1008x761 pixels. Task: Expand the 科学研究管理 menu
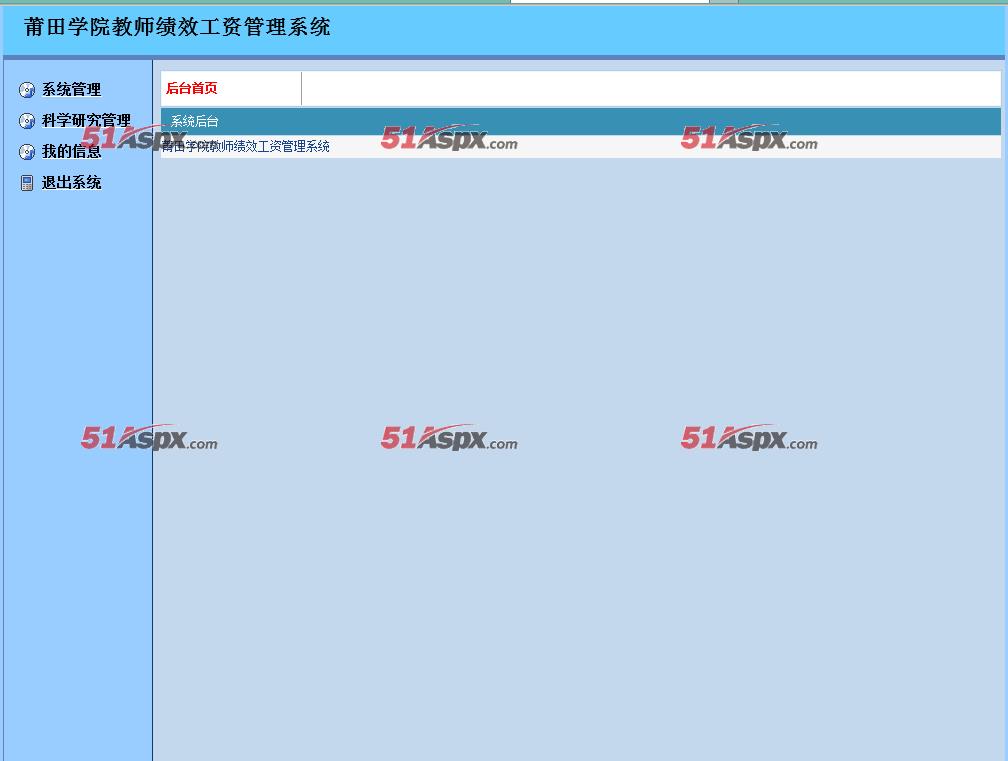86,121
